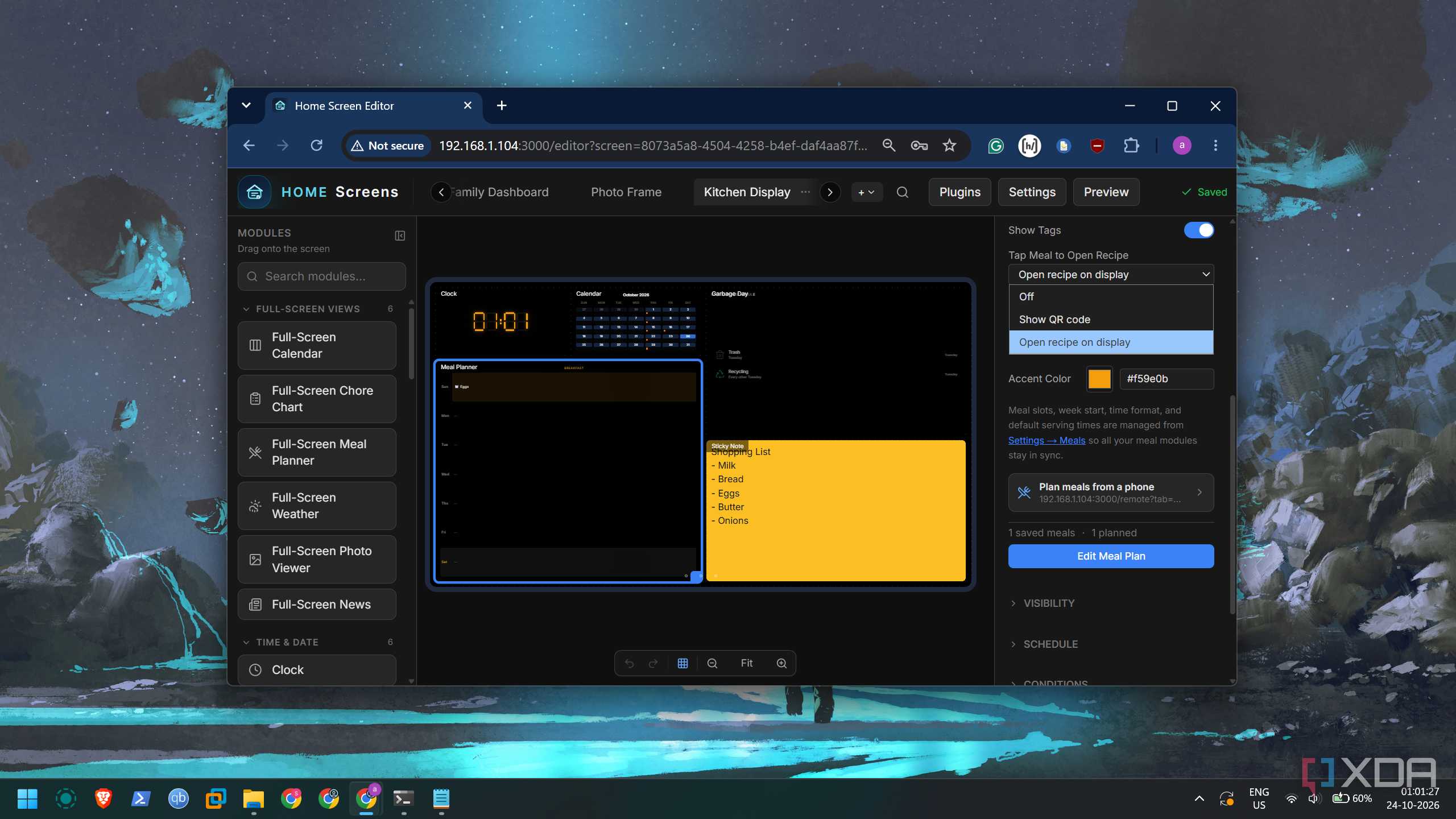This screenshot has width=1456, height=819.
Task: Open Tap Meal to Open Recipe dropdown
Action: 1111,275
